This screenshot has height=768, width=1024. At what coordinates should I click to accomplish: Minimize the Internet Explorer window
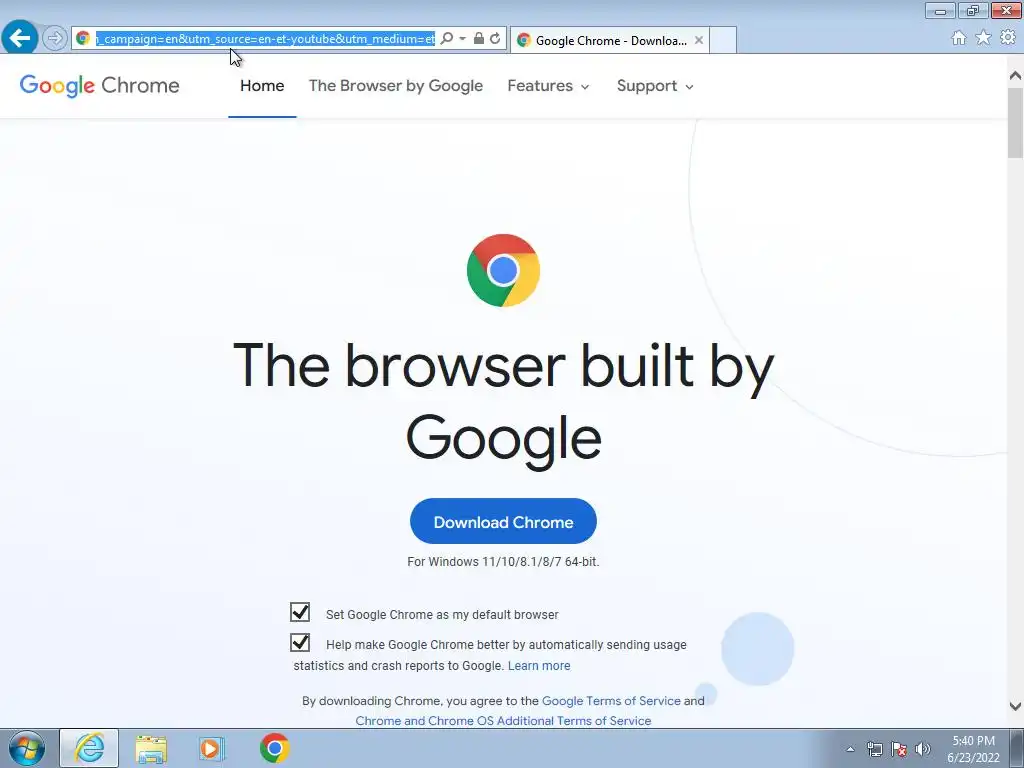point(940,10)
